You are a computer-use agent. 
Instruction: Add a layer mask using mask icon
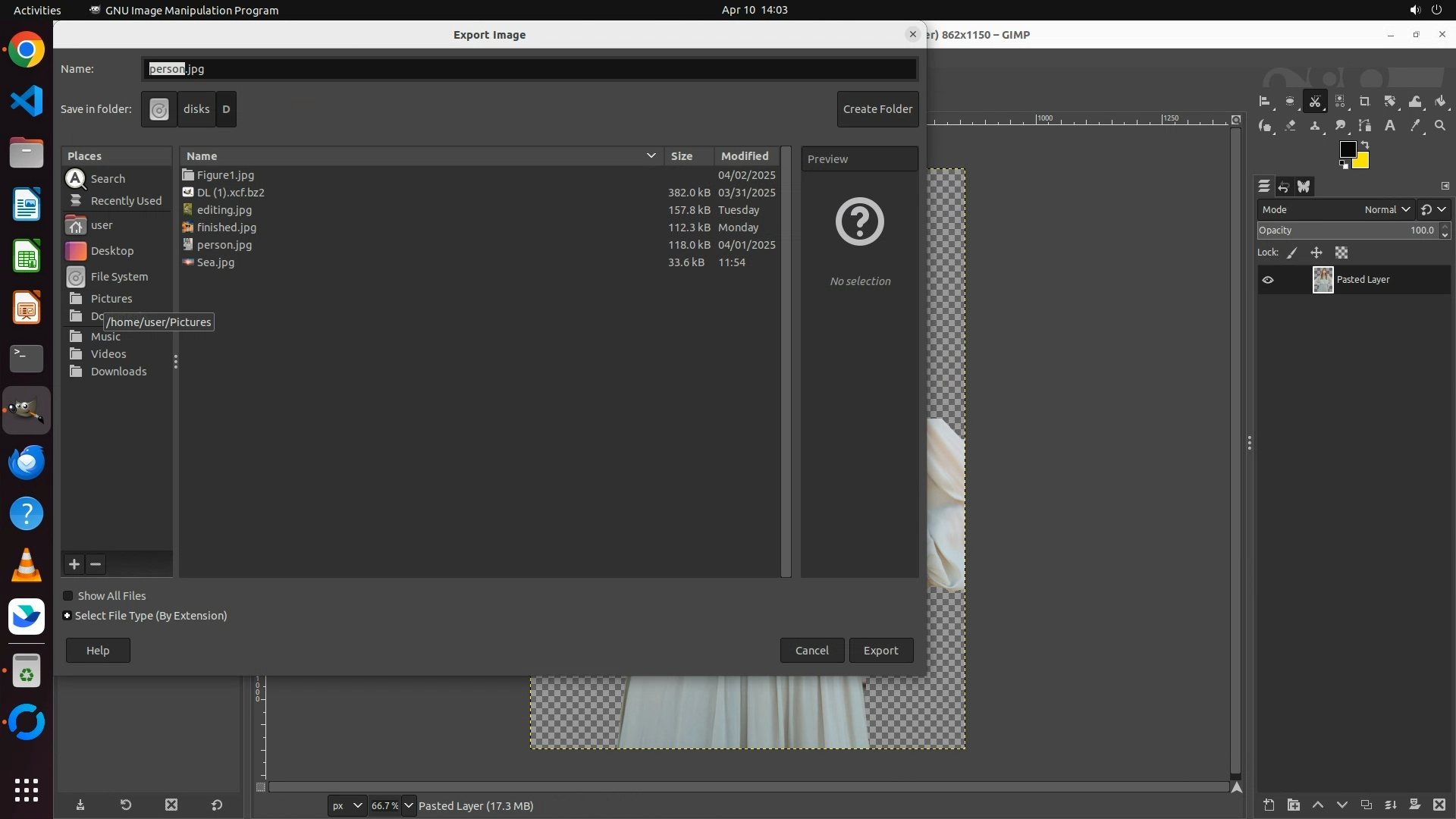click(1414, 805)
